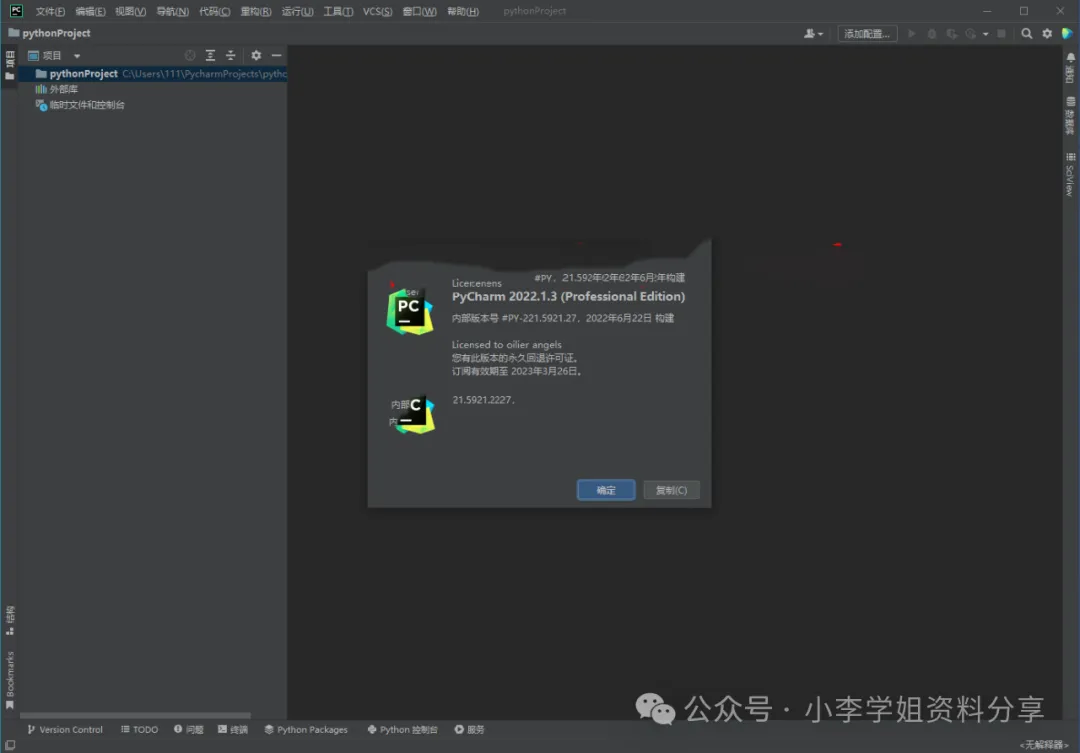Screen dimensions: 1080x753
Task: Click the Expand All icon in project panel
Action: pos(210,55)
